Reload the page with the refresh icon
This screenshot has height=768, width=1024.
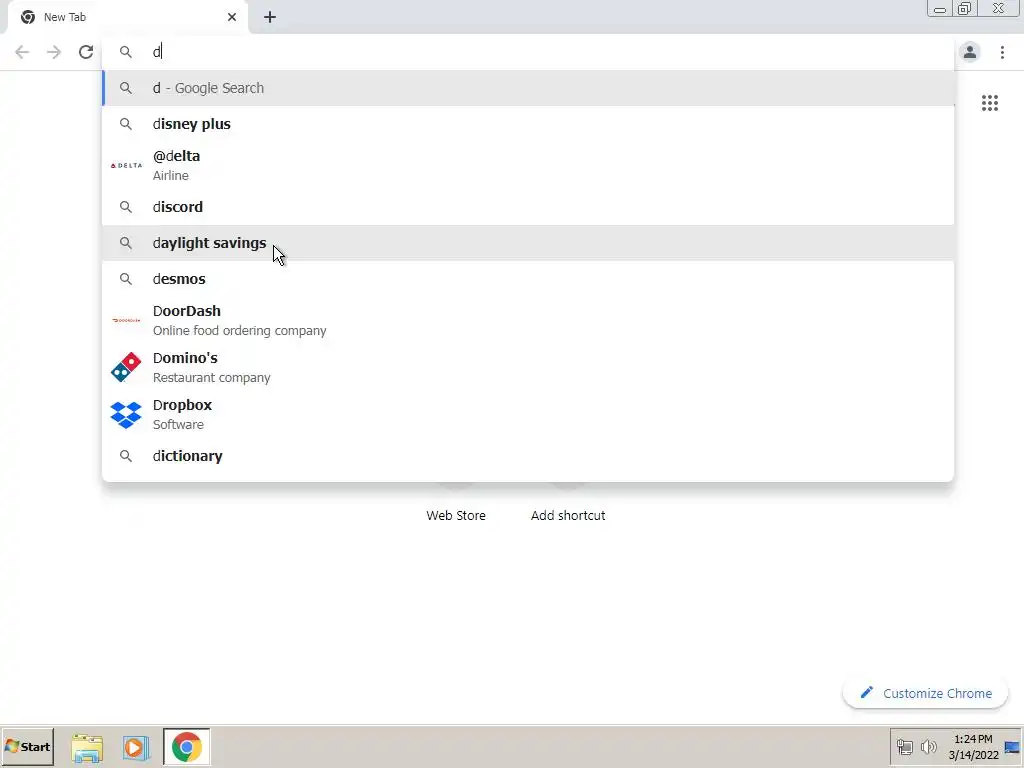(86, 52)
